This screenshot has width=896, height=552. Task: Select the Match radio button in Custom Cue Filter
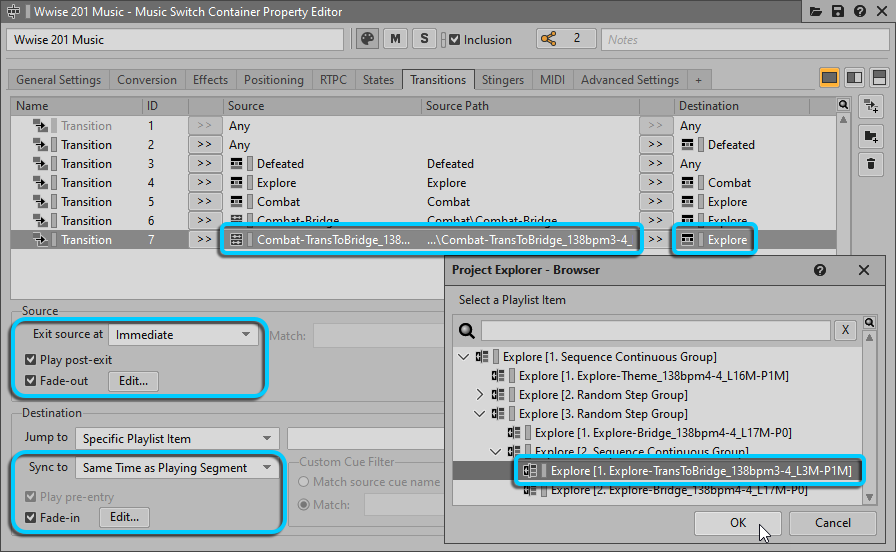[x=304, y=505]
